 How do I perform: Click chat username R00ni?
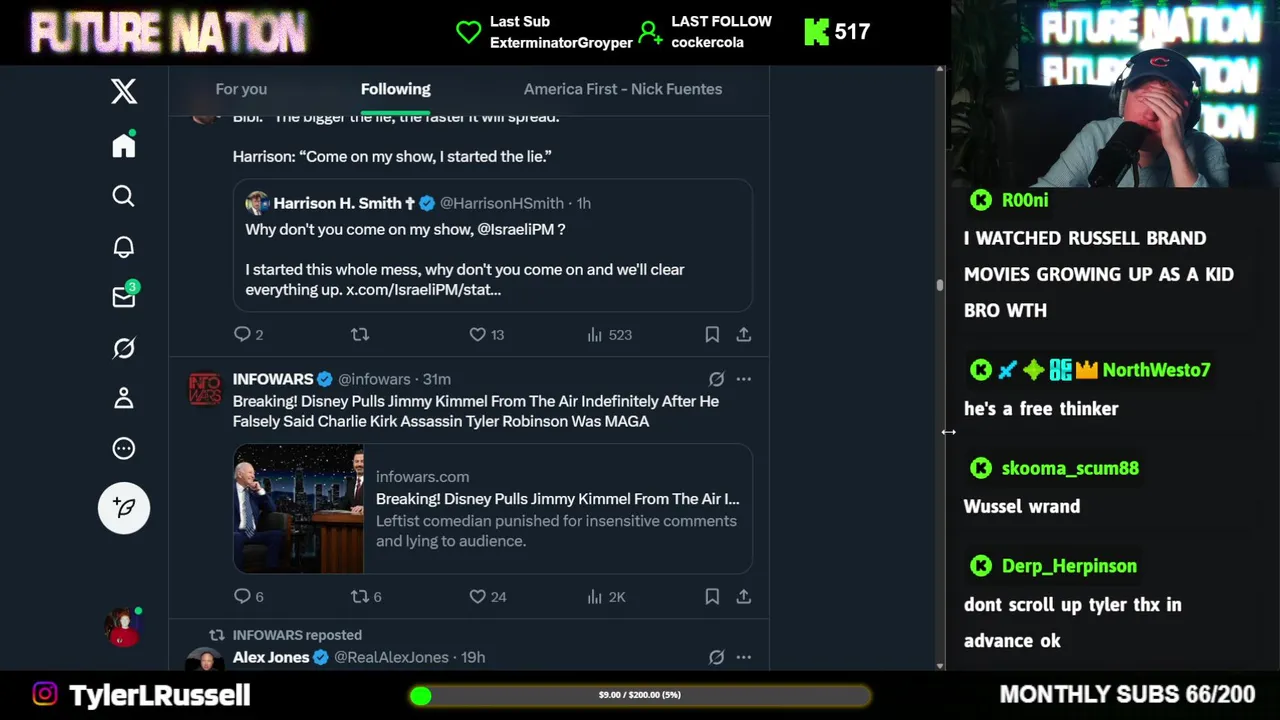click(1025, 200)
